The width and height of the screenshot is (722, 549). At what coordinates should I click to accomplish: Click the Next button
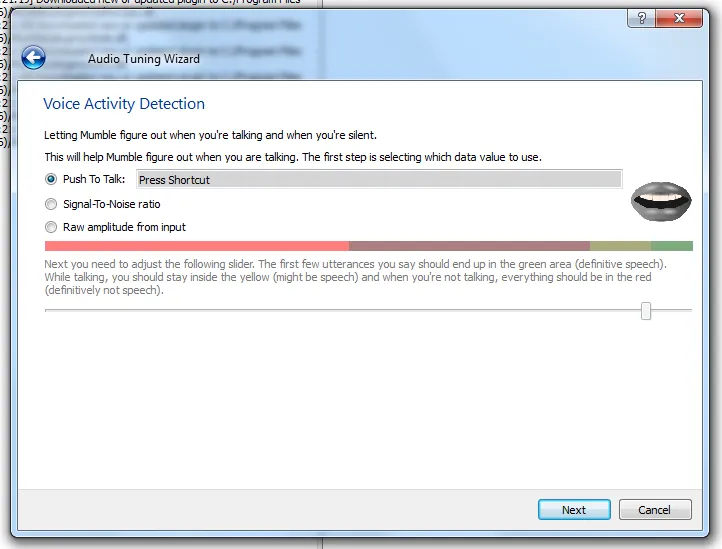[574, 510]
